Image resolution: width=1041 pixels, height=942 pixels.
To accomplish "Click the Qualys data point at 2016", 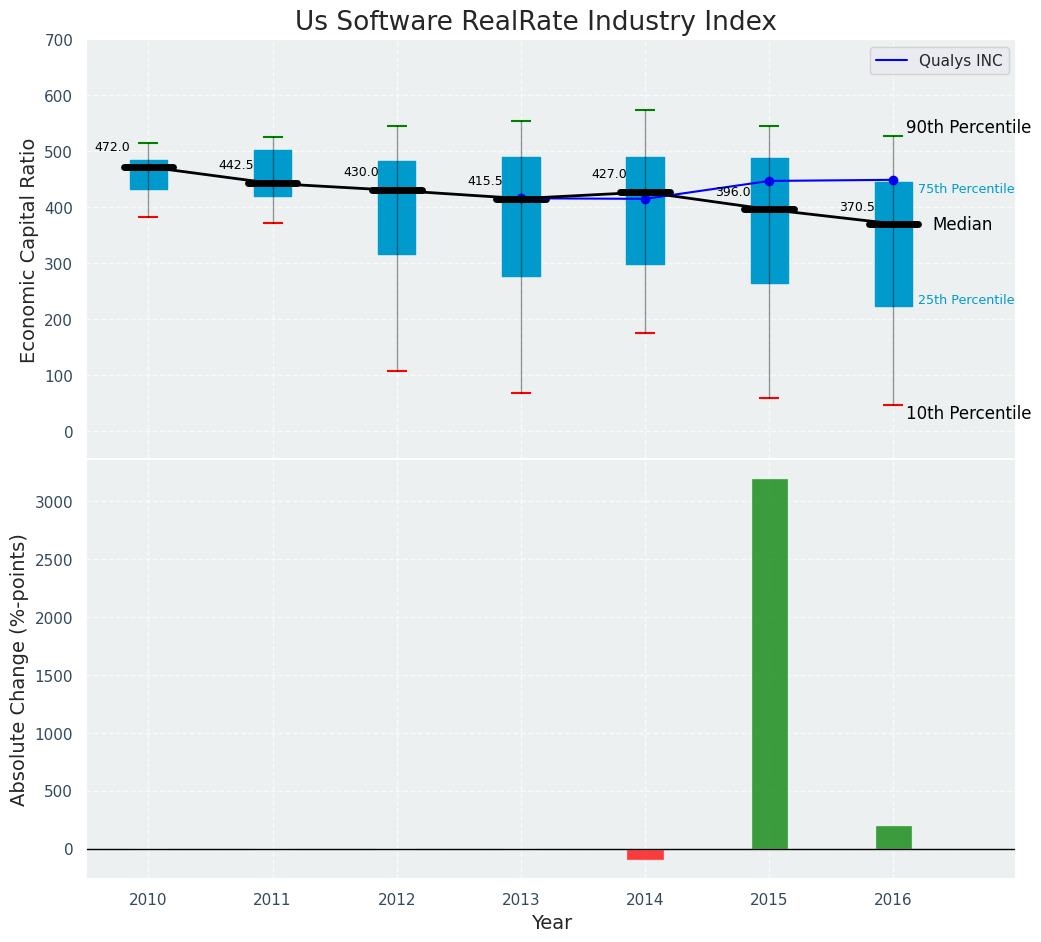I will pos(894,181).
